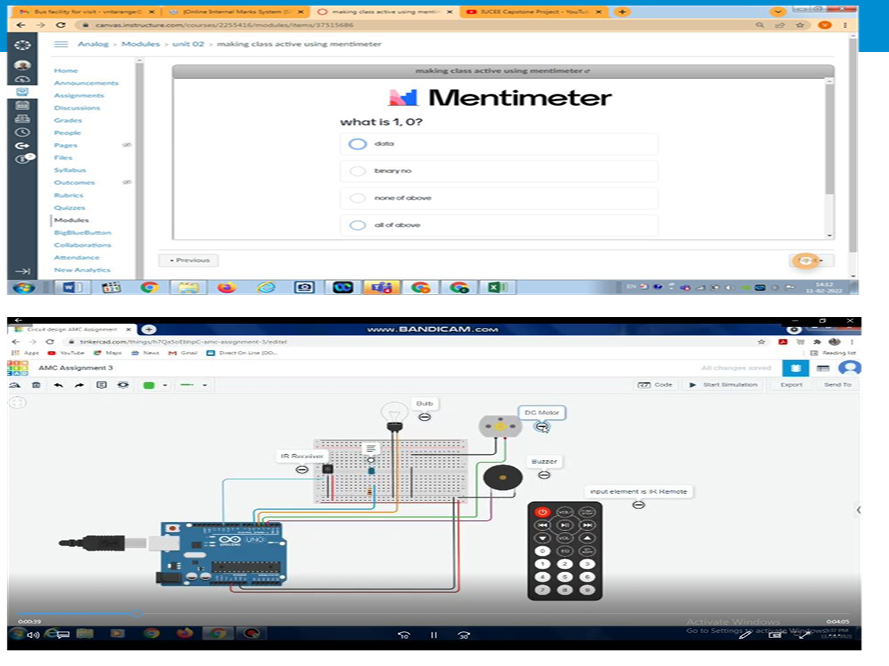Reload the Canvas page
The height and width of the screenshot is (666, 889).
(61, 25)
